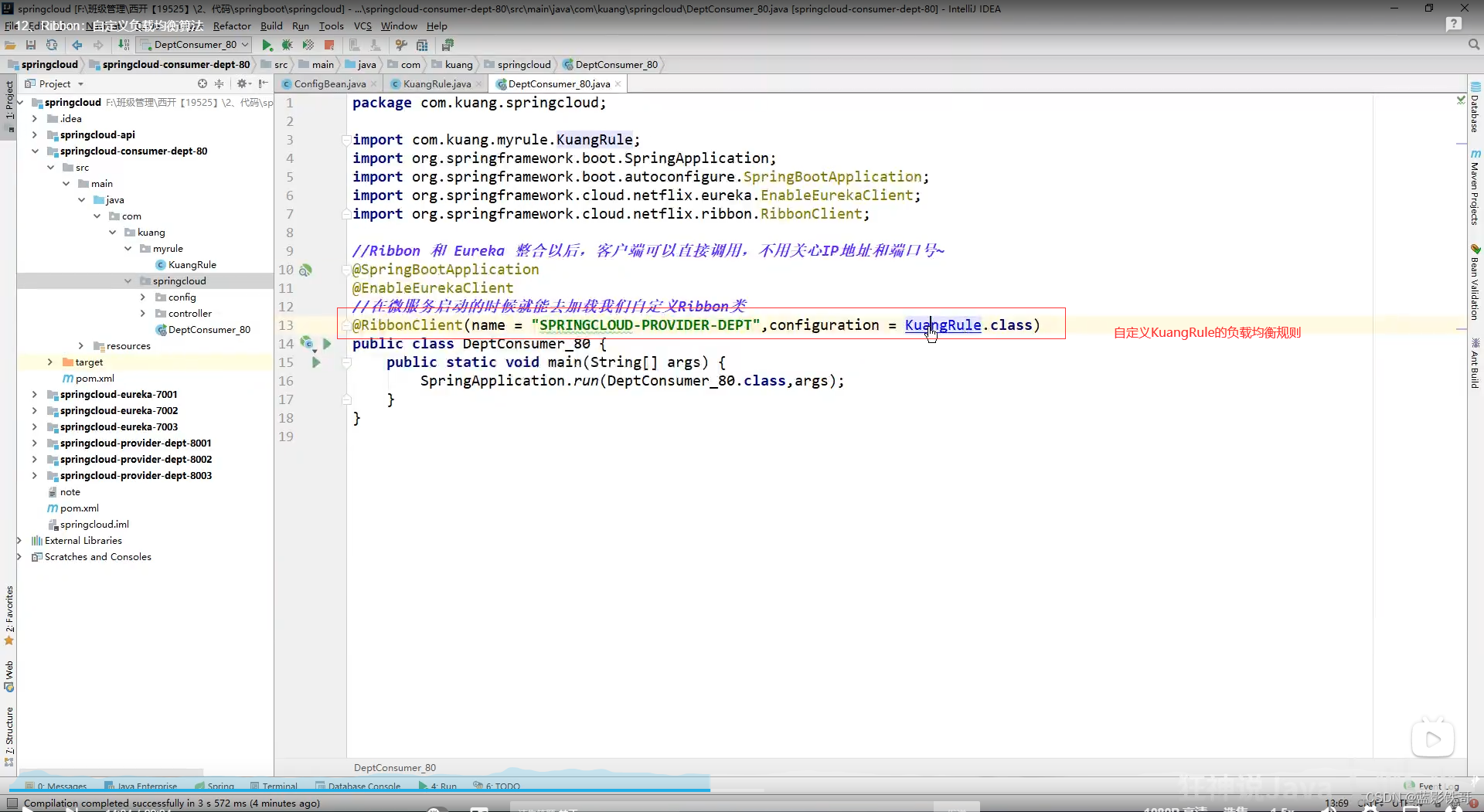Switch to the KuangRule.java tab

click(x=437, y=83)
